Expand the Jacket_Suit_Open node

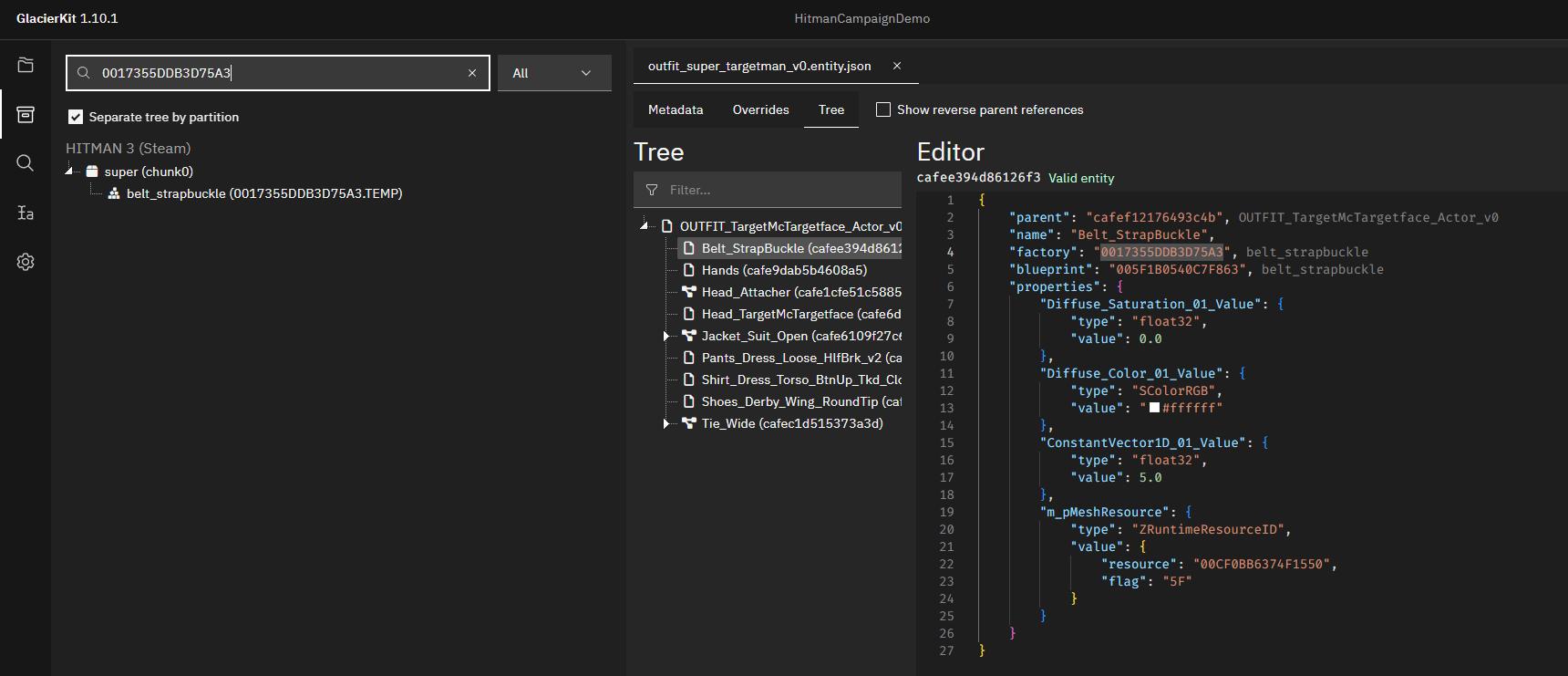click(666, 336)
